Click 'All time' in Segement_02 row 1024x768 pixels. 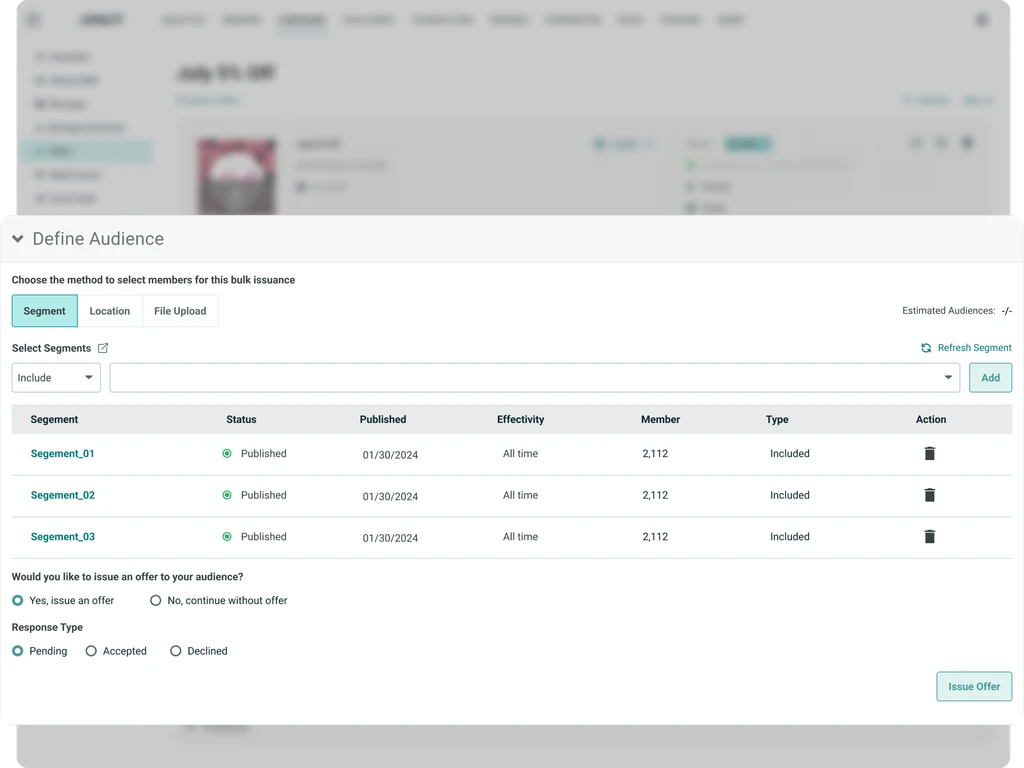coord(520,495)
